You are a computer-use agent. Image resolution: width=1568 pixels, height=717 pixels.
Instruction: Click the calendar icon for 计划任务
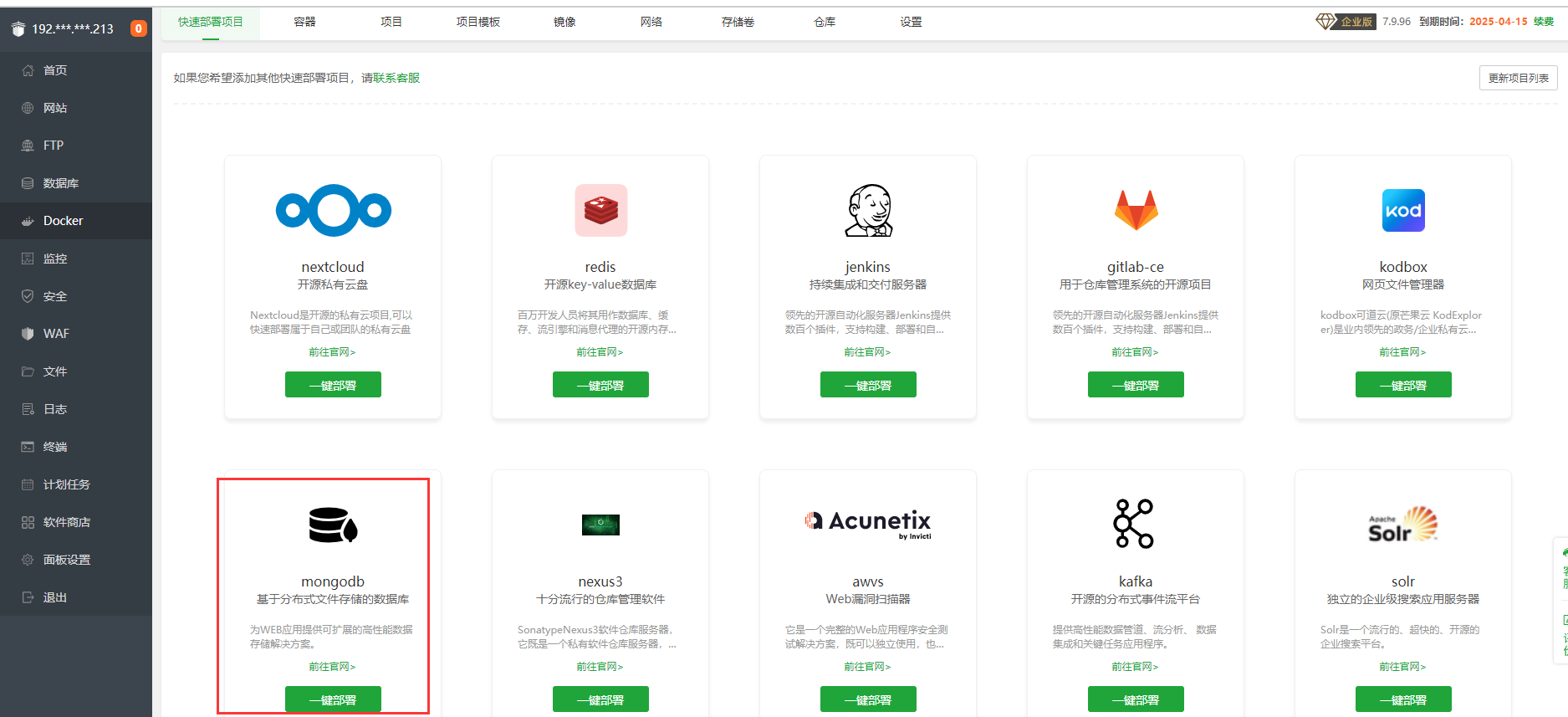pos(28,484)
